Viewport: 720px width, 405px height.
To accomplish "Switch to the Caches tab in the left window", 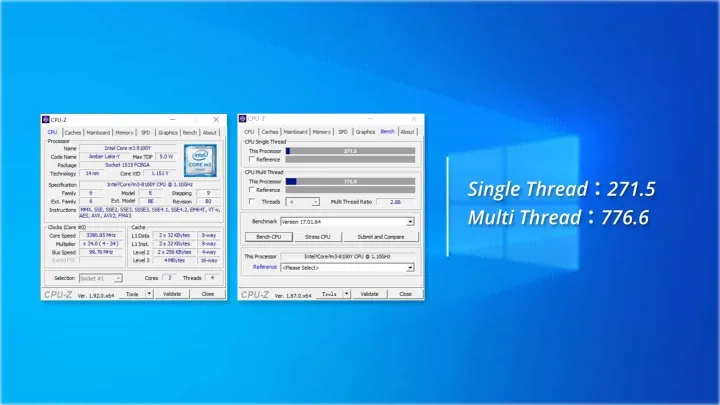I will [x=73, y=132].
